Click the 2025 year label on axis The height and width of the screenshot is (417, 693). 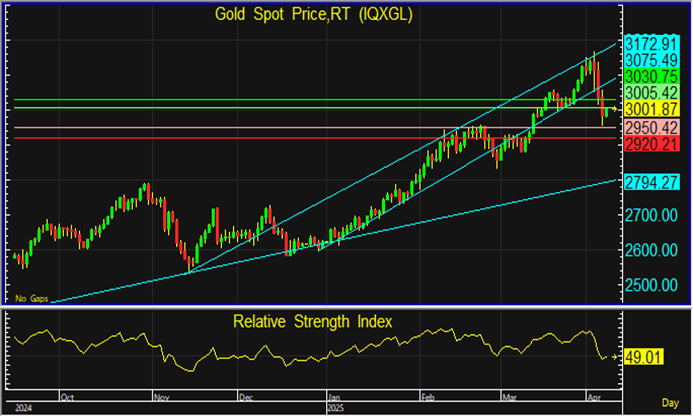coord(336,408)
